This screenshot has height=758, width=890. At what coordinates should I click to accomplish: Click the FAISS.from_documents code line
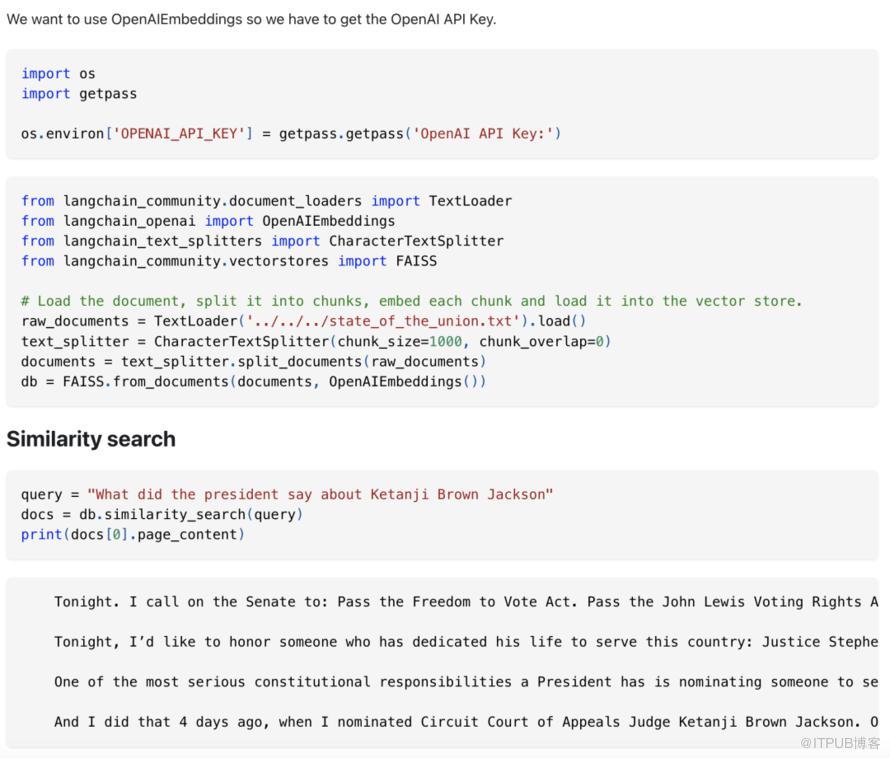[253, 381]
